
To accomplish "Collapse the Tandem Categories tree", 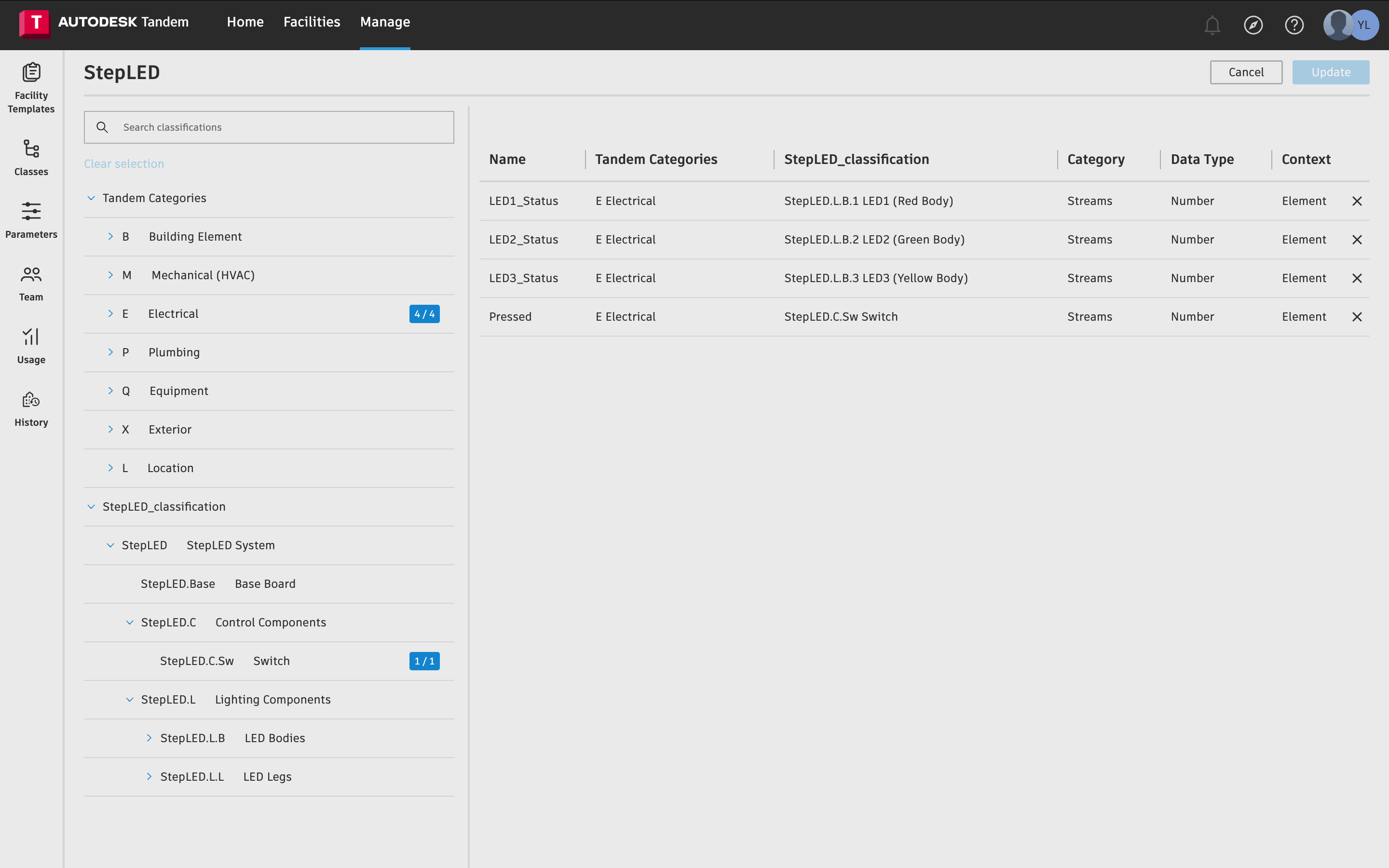I will pos(91,198).
